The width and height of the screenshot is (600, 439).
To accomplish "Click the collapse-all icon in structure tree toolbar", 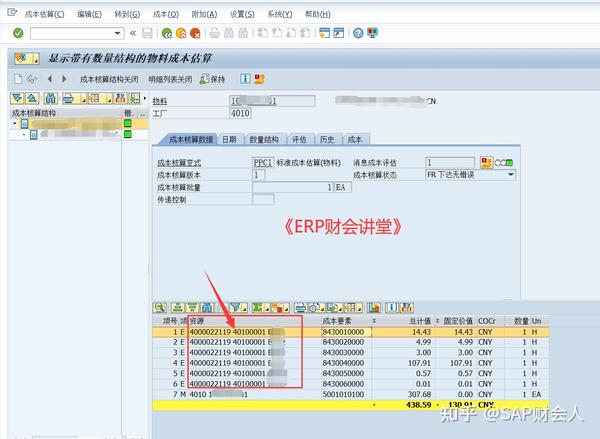I will pos(32,98).
